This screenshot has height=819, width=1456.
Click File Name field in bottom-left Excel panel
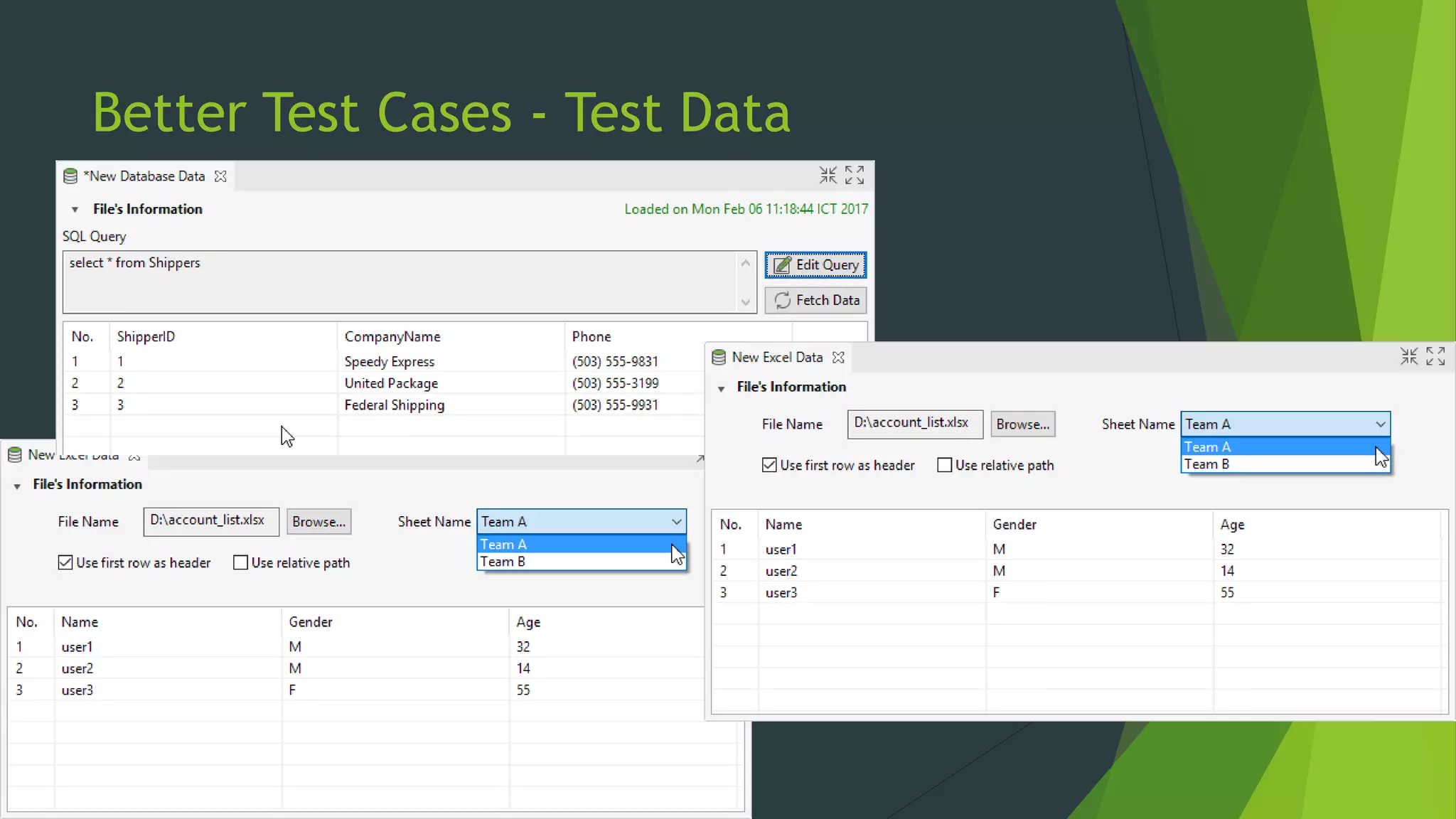(x=211, y=521)
